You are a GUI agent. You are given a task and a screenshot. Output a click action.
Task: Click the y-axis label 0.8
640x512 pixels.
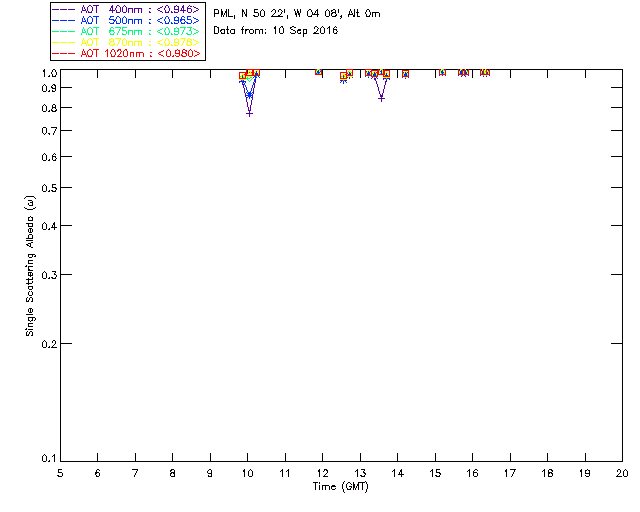pos(49,108)
